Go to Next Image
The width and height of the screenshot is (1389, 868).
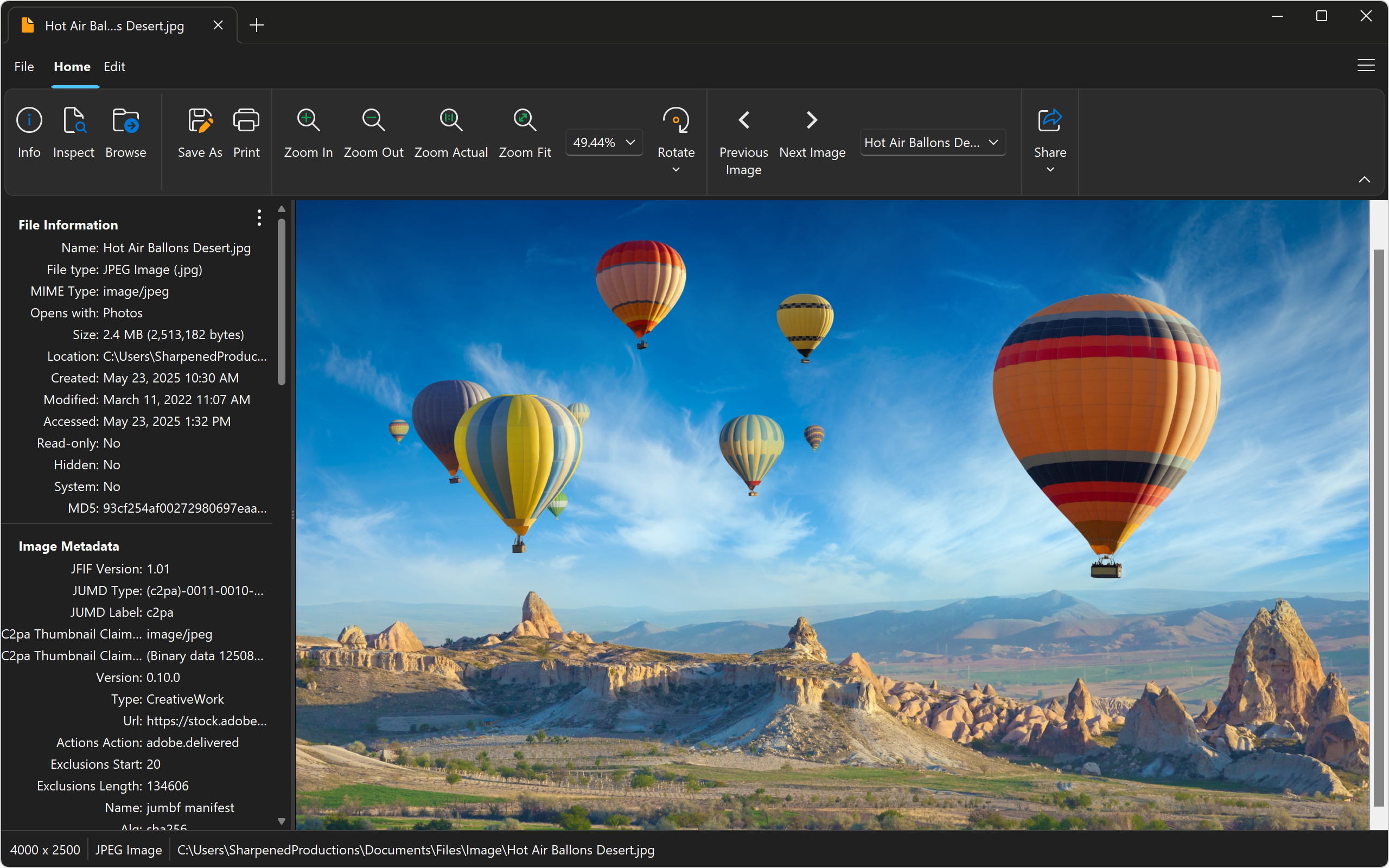tap(812, 121)
